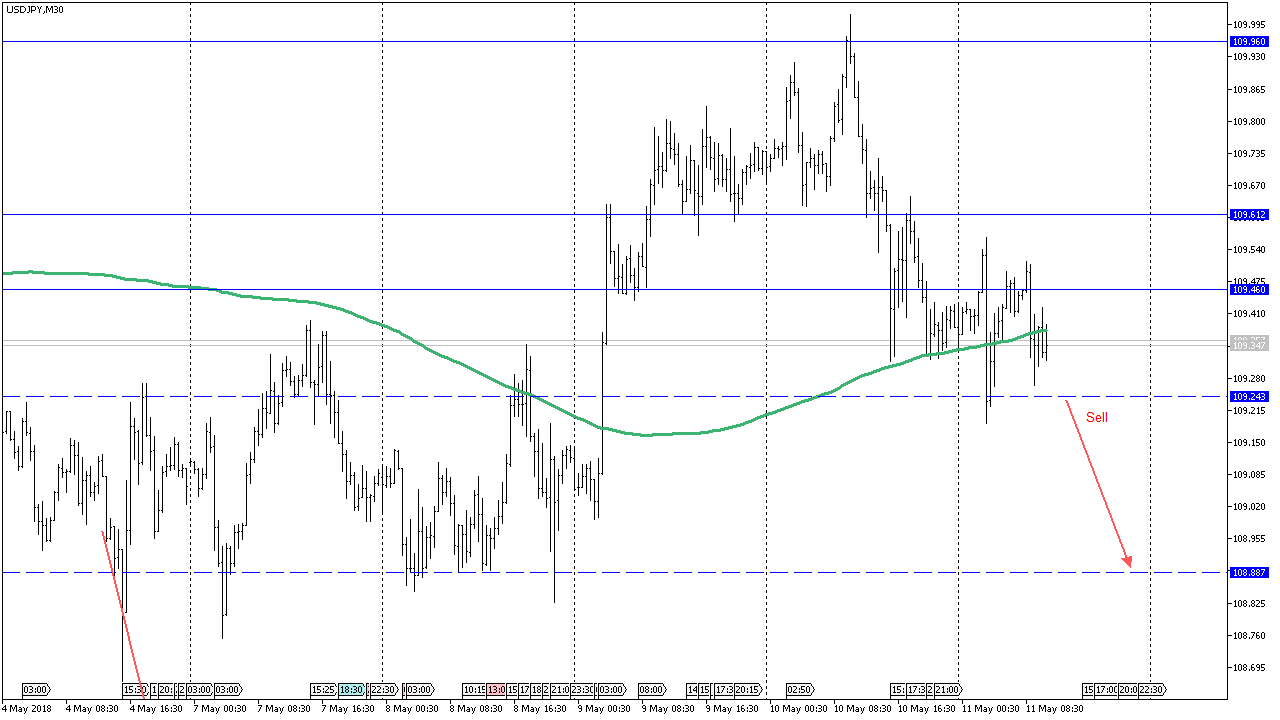Click the 109.960 price level label
Viewport: 1280px width, 720px height.
pos(1248,42)
